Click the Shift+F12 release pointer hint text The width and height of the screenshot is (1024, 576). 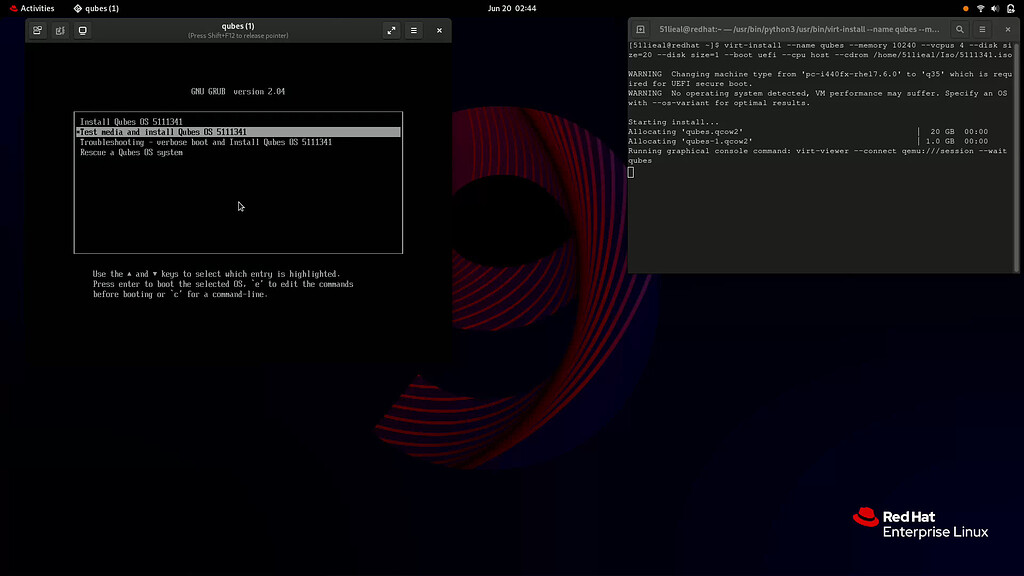coord(237,36)
